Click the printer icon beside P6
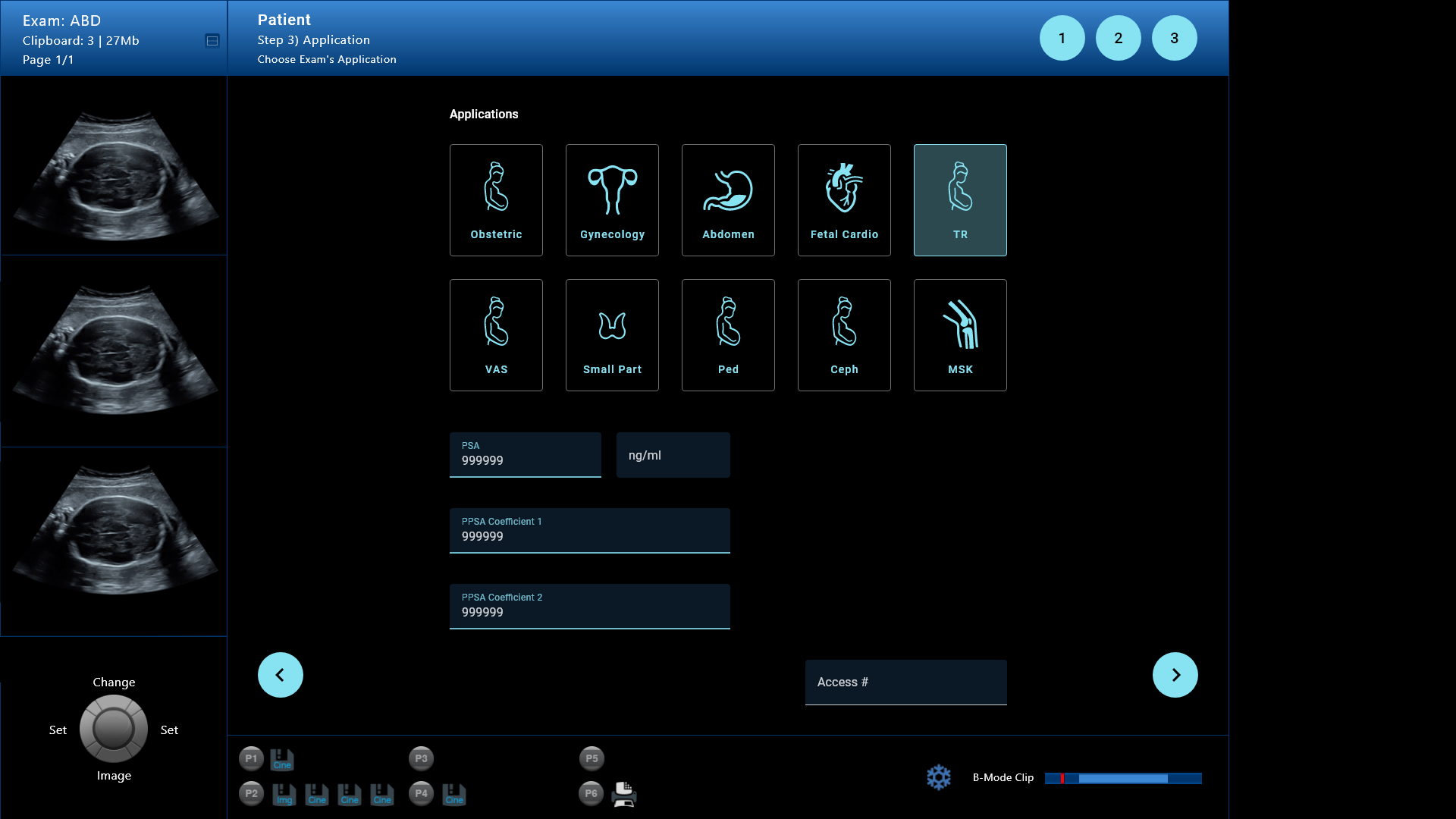 click(623, 794)
